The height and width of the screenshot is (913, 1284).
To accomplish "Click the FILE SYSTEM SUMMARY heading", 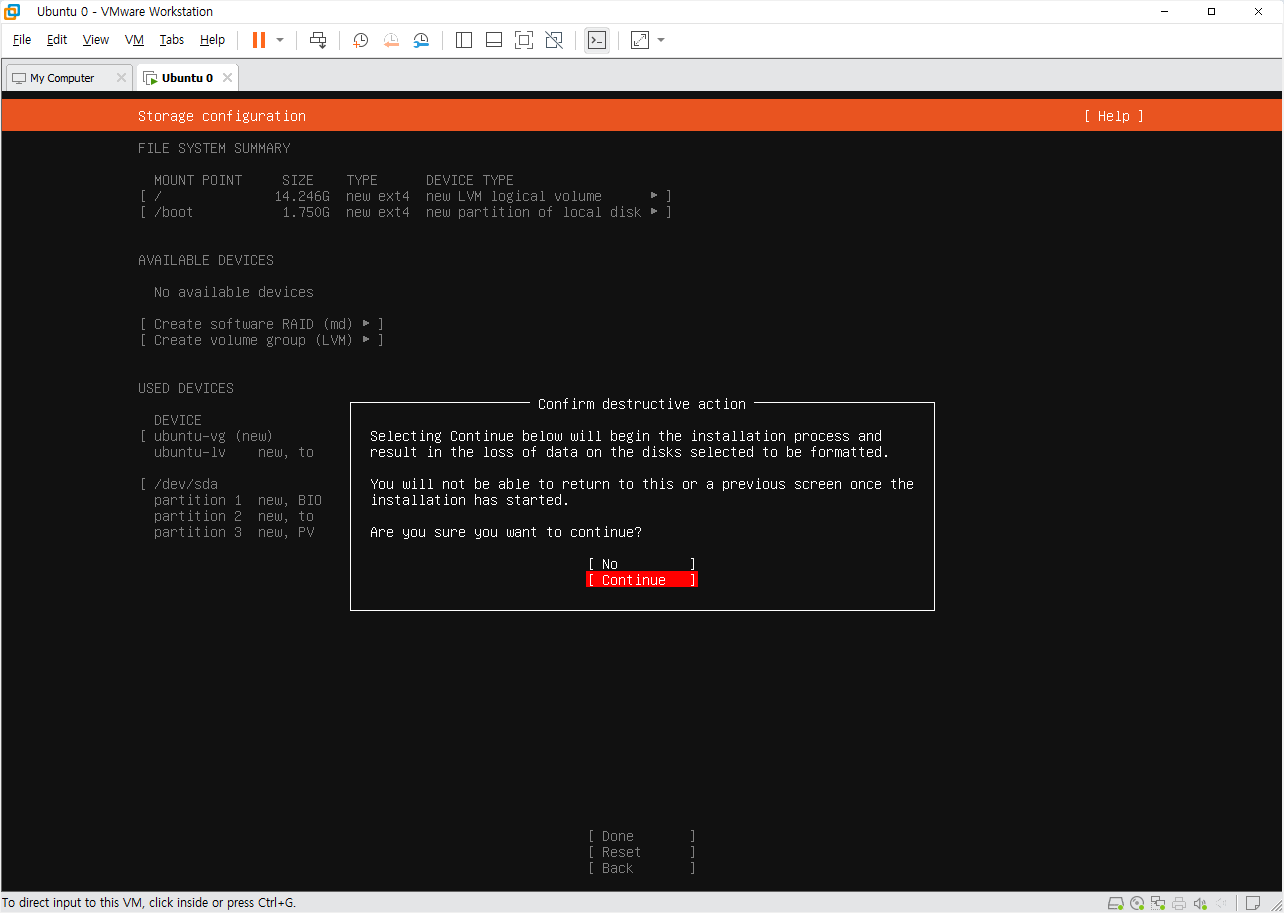I will click(214, 148).
